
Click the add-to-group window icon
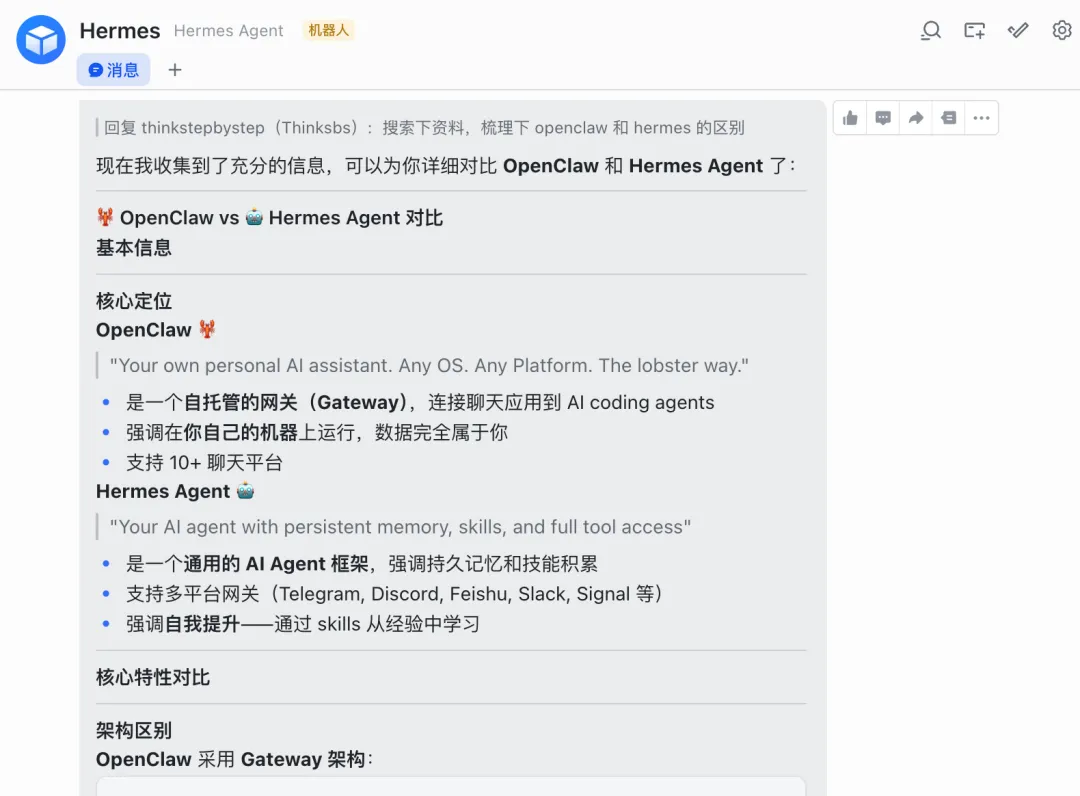click(974, 30)
